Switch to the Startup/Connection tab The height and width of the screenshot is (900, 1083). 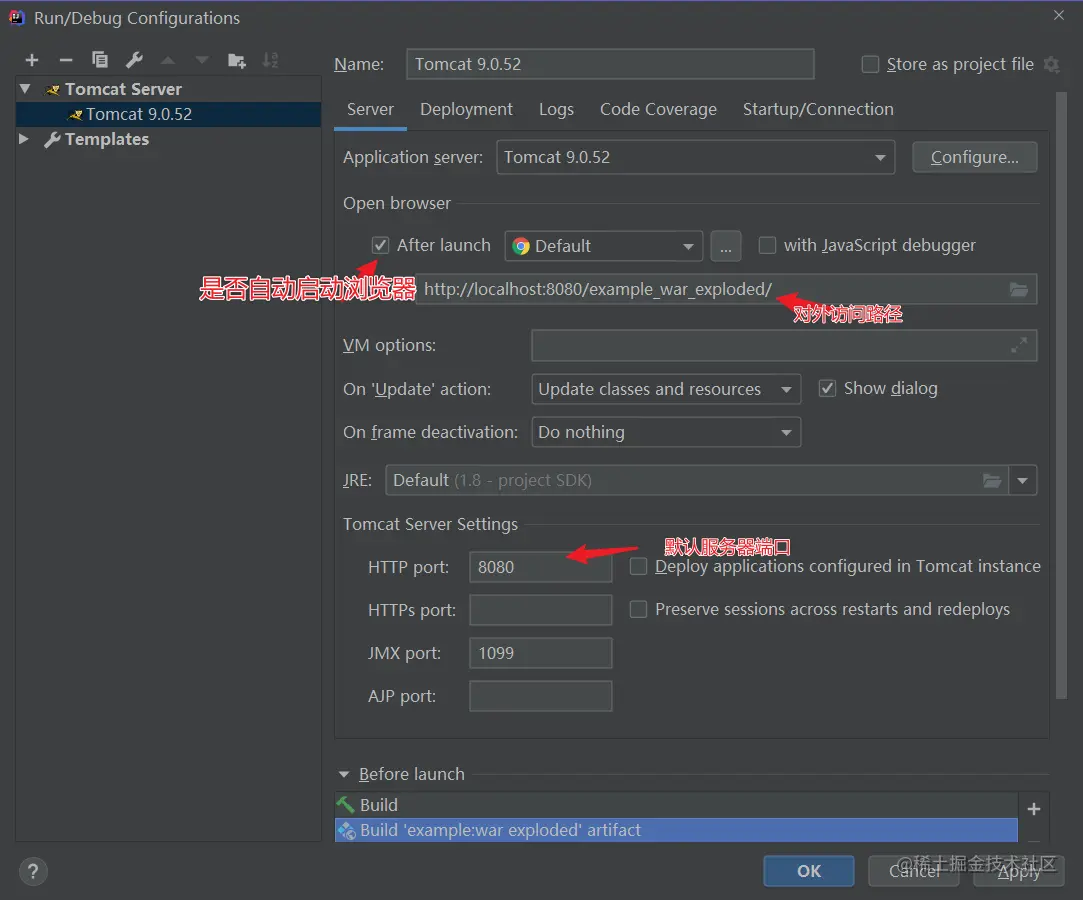tap(818, 109)
